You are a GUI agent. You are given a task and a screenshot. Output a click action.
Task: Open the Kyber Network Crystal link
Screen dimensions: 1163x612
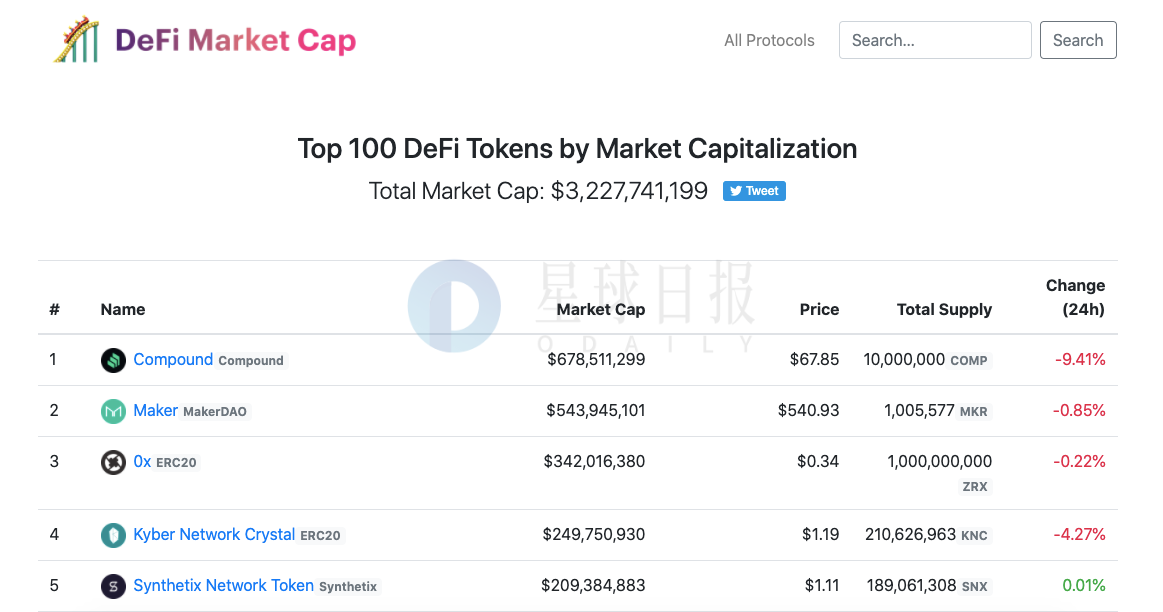[x=214, y=535]
